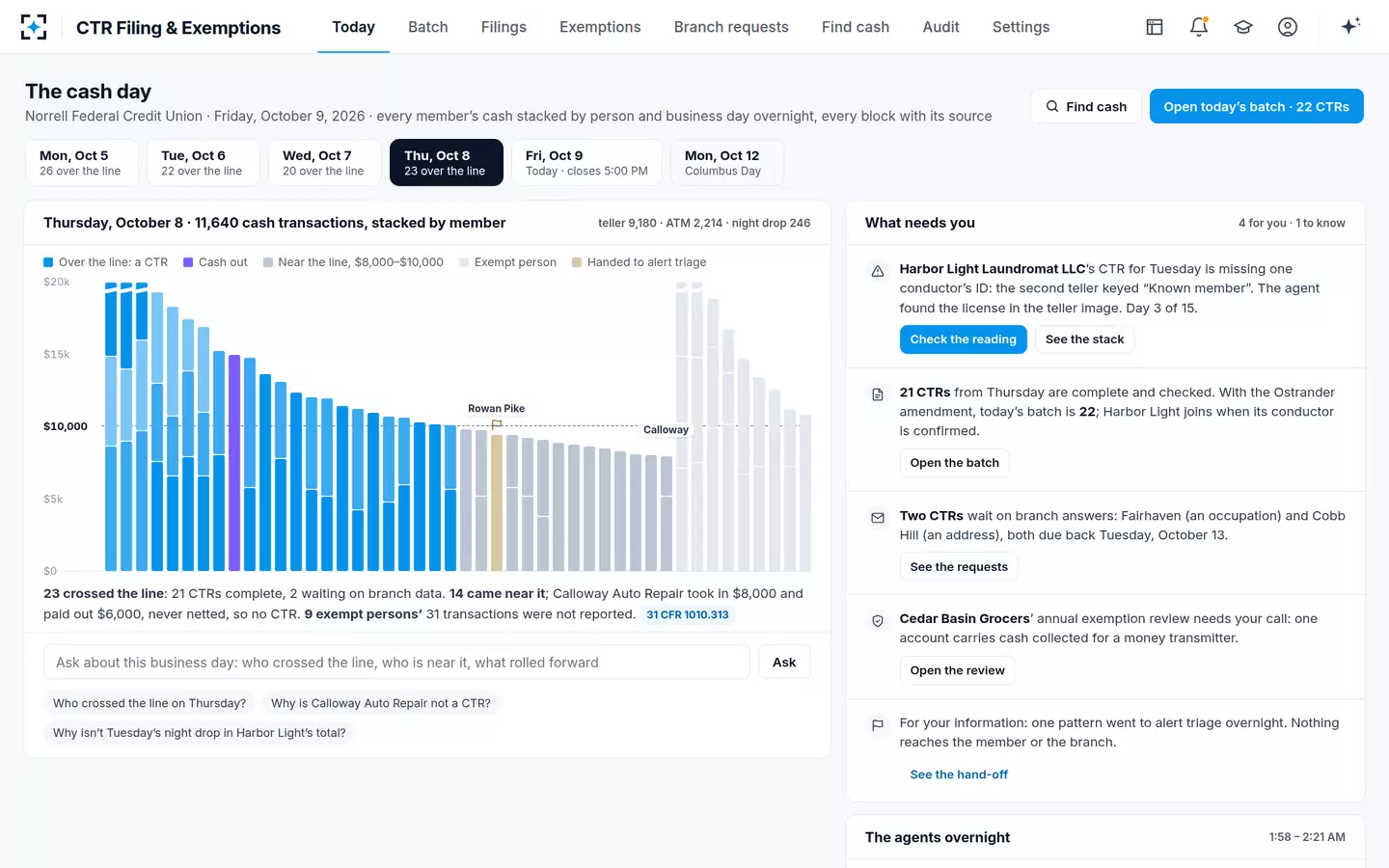Click the Ask button
The image size is (1389, 868).
[x=784, y=663]
